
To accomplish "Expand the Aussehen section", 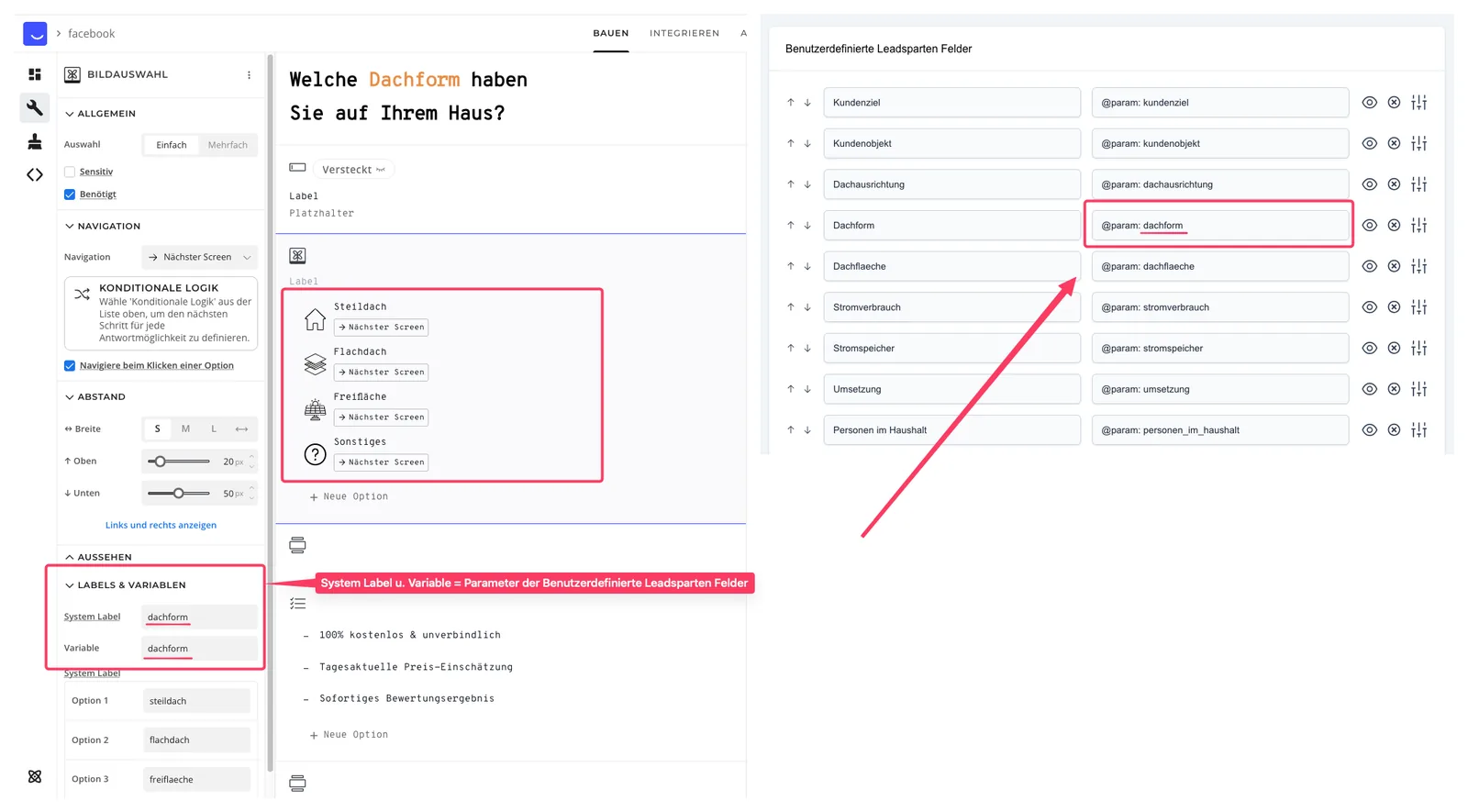I will pos(98,557).
